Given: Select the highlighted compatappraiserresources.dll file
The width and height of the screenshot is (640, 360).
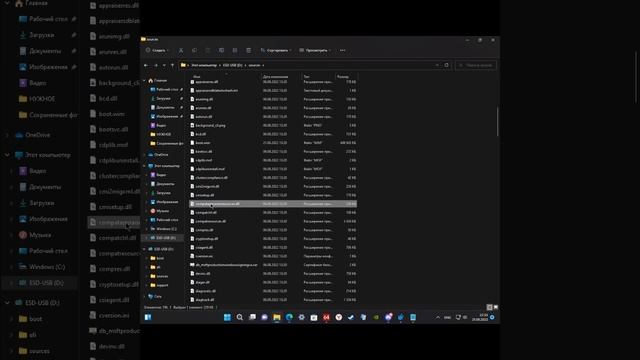Looking at the screenshot, I should pos(273,204).
